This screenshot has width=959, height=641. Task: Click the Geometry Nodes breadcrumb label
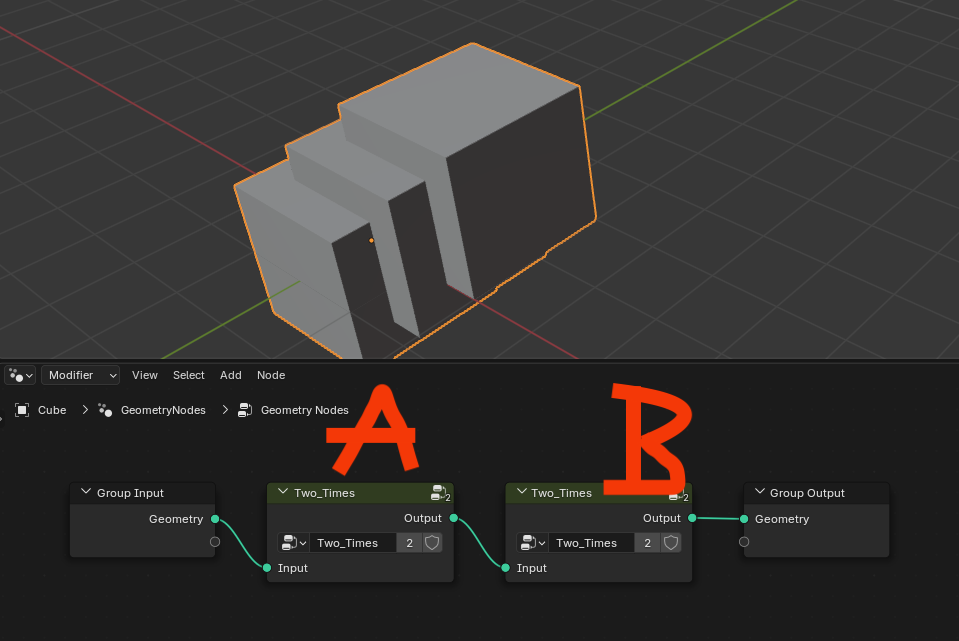[x=305, y=410]
